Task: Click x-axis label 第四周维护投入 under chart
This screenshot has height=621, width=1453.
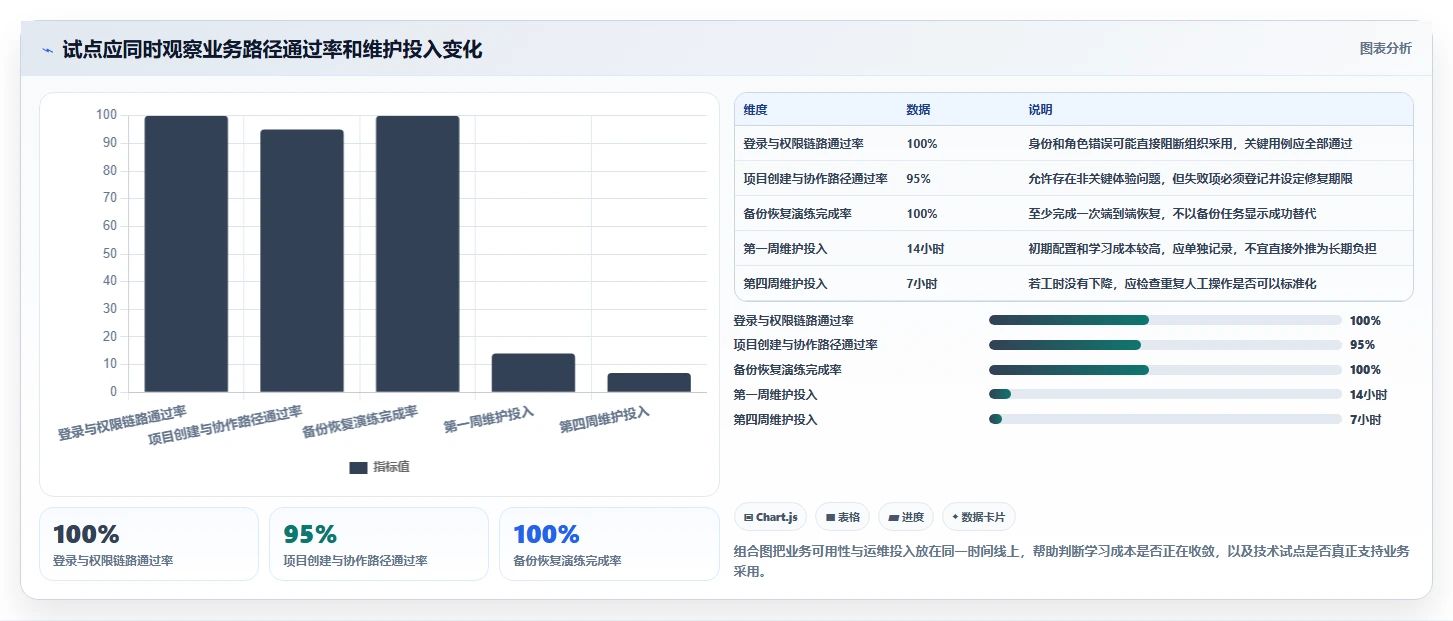Action: pos(604,420)
